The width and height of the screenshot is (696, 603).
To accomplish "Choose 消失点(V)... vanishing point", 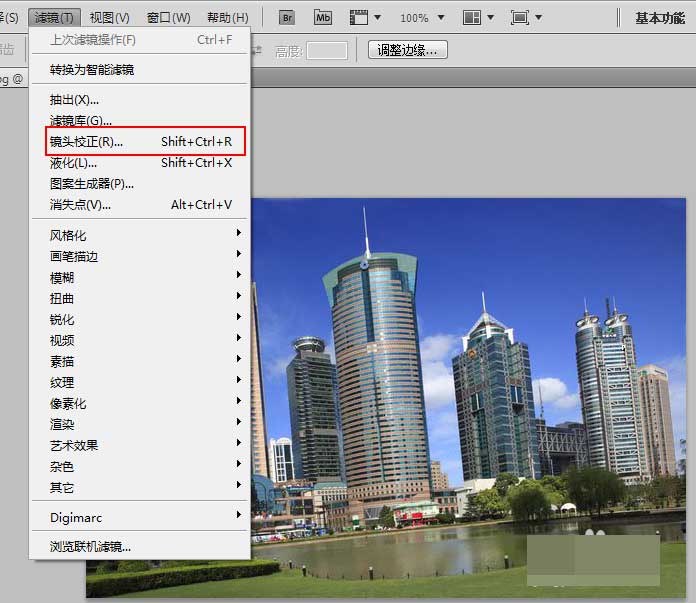I will [x=139, y=205].
